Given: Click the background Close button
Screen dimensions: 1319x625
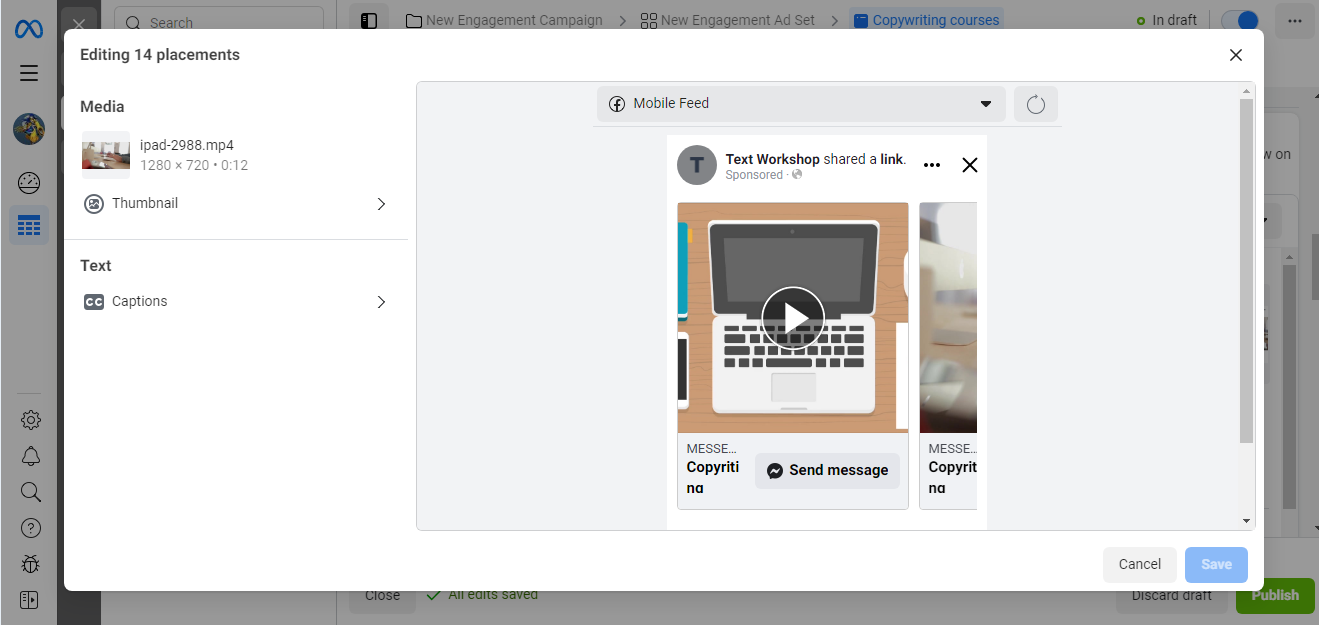Looking at the screenshot, I should tap(382, 595).
